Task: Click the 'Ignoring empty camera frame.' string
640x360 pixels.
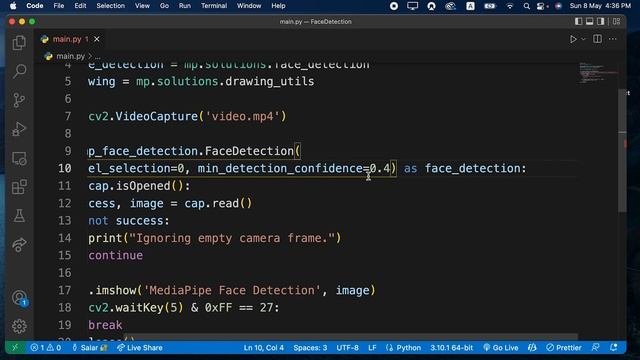Action: click(231, 238)
